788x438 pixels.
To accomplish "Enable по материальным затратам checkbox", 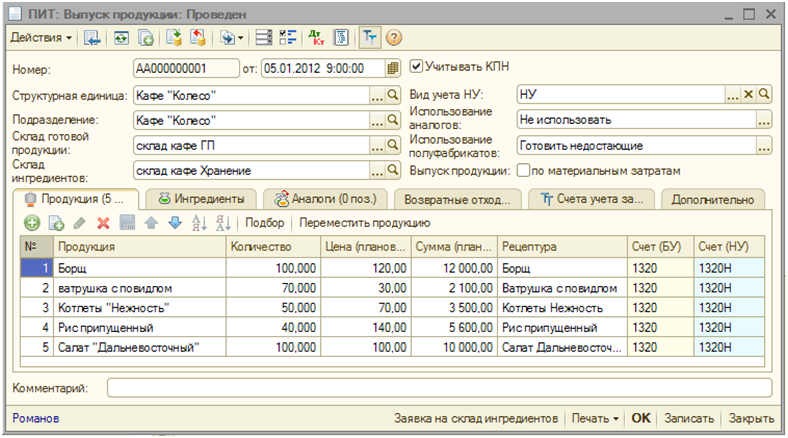I will 523,171.
